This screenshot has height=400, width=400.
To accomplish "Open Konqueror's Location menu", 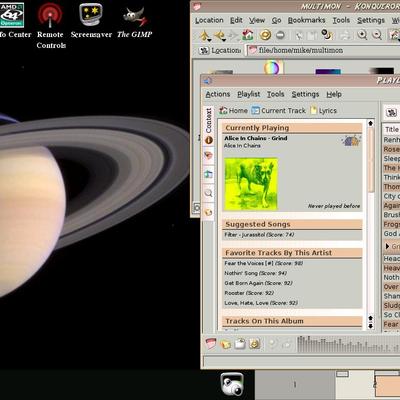I will 209,20.
